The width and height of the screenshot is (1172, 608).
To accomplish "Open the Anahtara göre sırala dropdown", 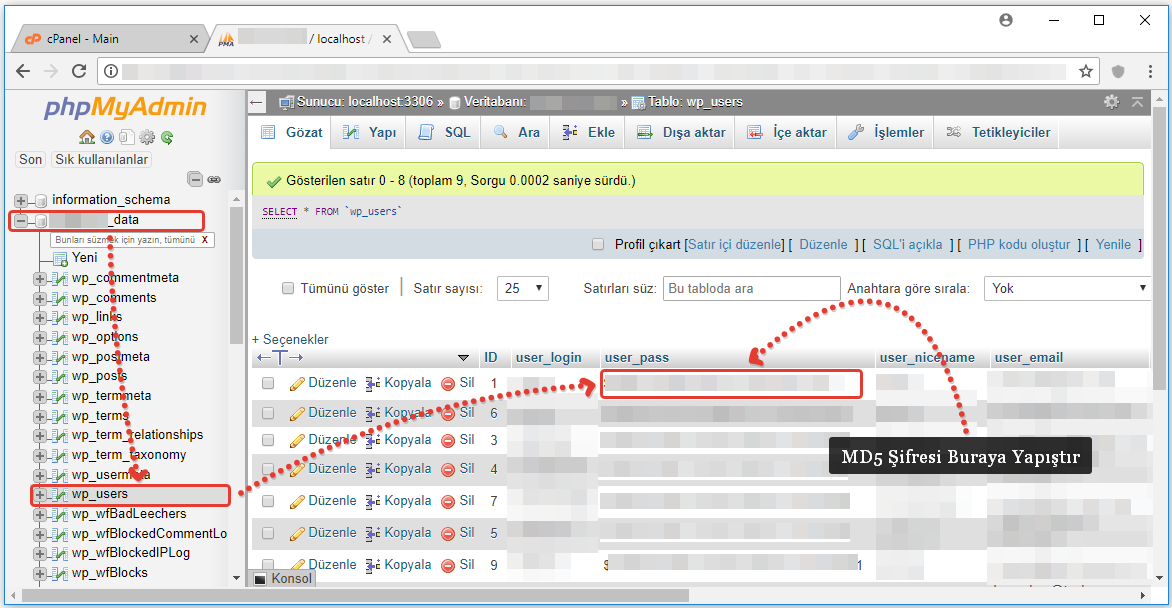I will click(1066, 288).
